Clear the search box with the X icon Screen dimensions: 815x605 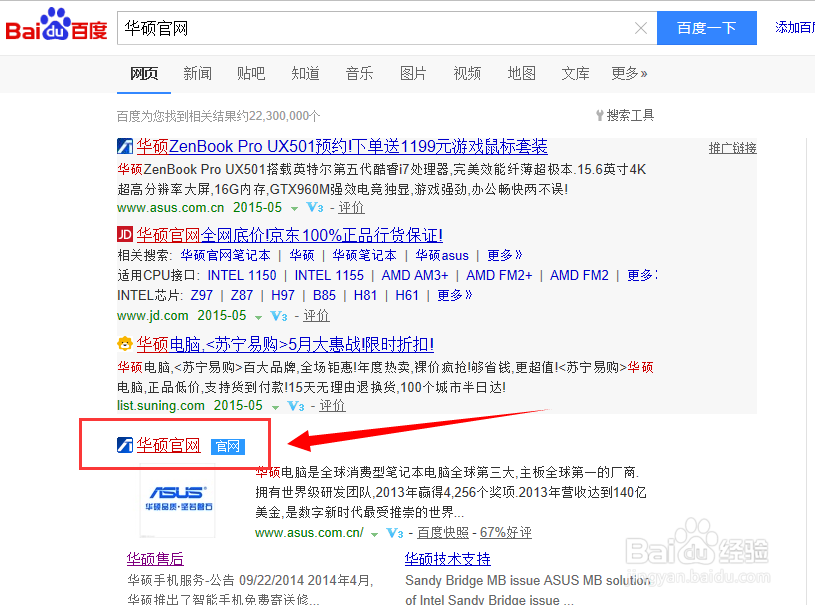click(x=641, y=28)
